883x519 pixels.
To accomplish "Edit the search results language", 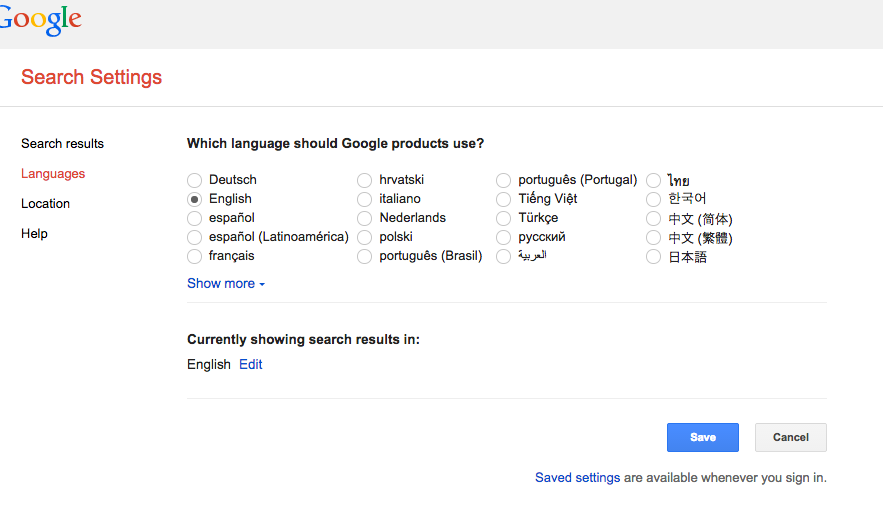I will 251,365.
